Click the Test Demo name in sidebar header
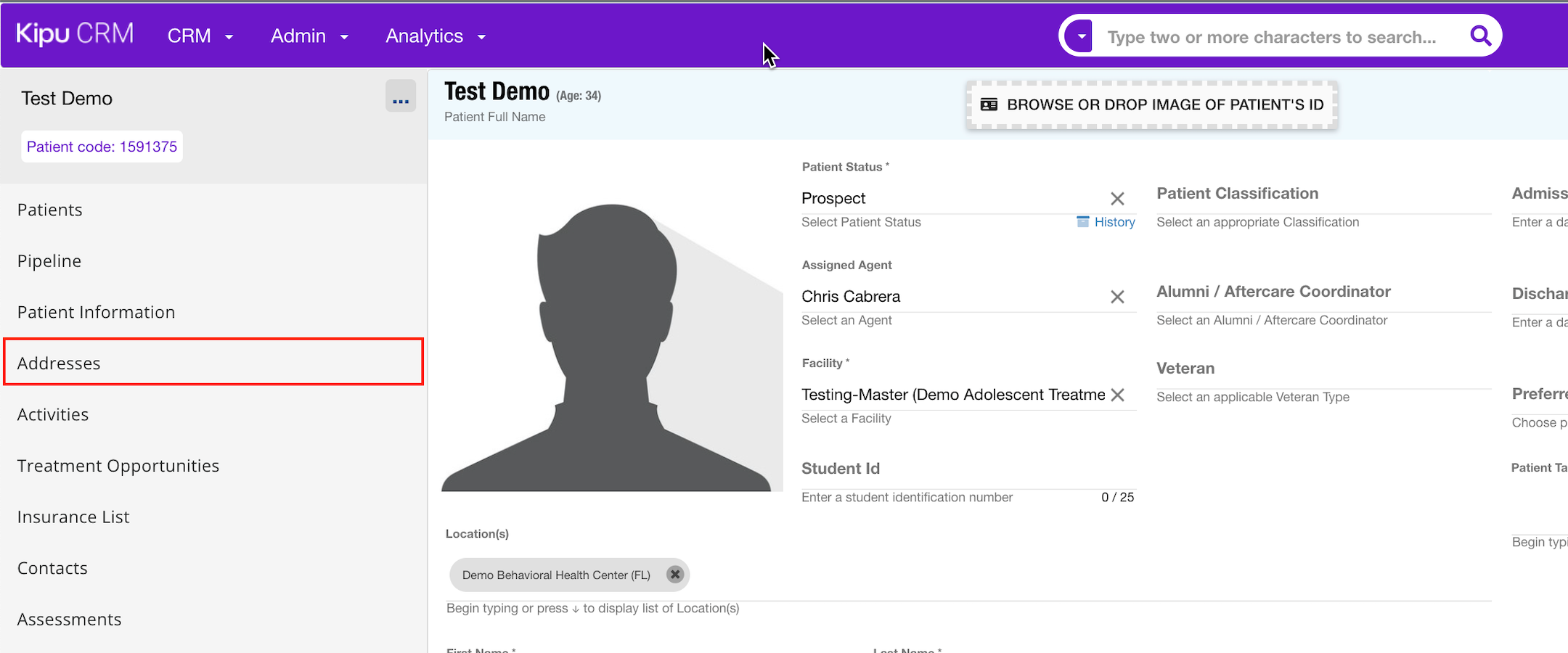The width and height of the screenshot is (1568, 653). (x=67, y=98)
